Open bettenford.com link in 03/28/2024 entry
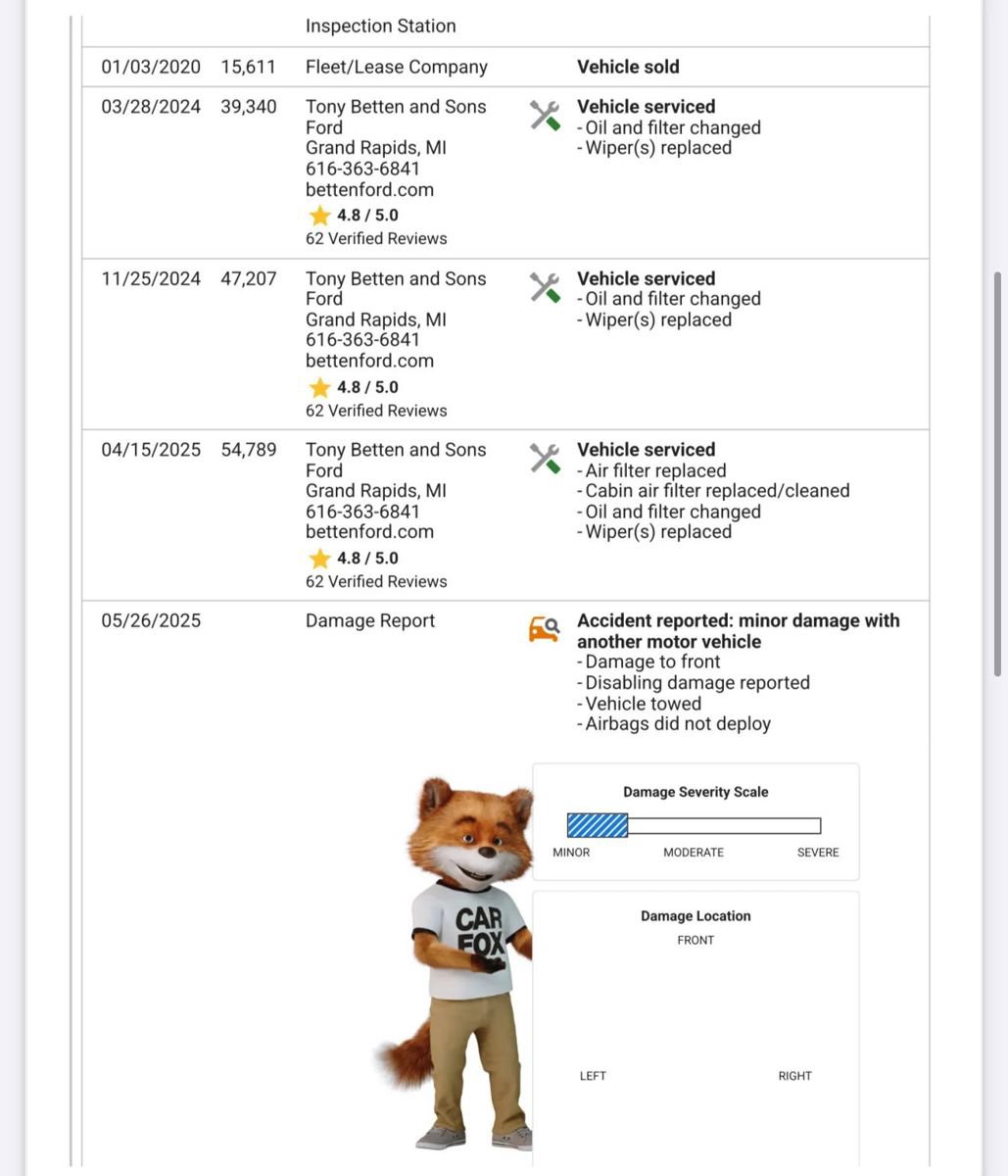1008x1176 pixels. pyautogui.click(x=369, y=190)
